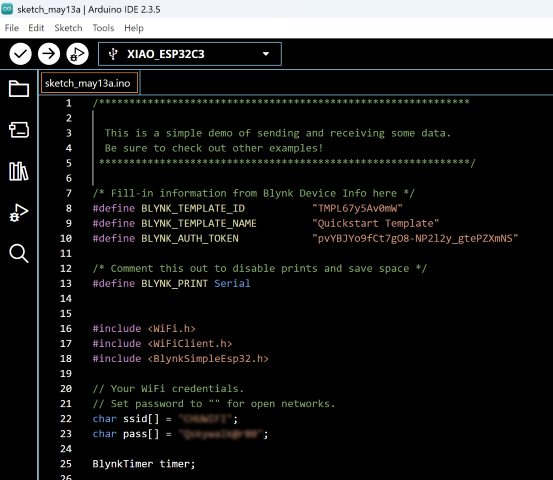Image resolution: width=553 pixels, height=480 pixels.
Task: Click the auth token string value
Action: pos(415,238)
